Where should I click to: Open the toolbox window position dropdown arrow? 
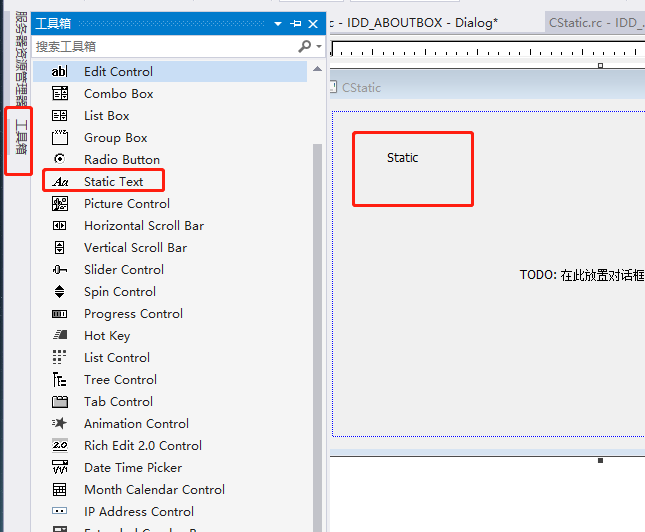[x=278, y=24]
